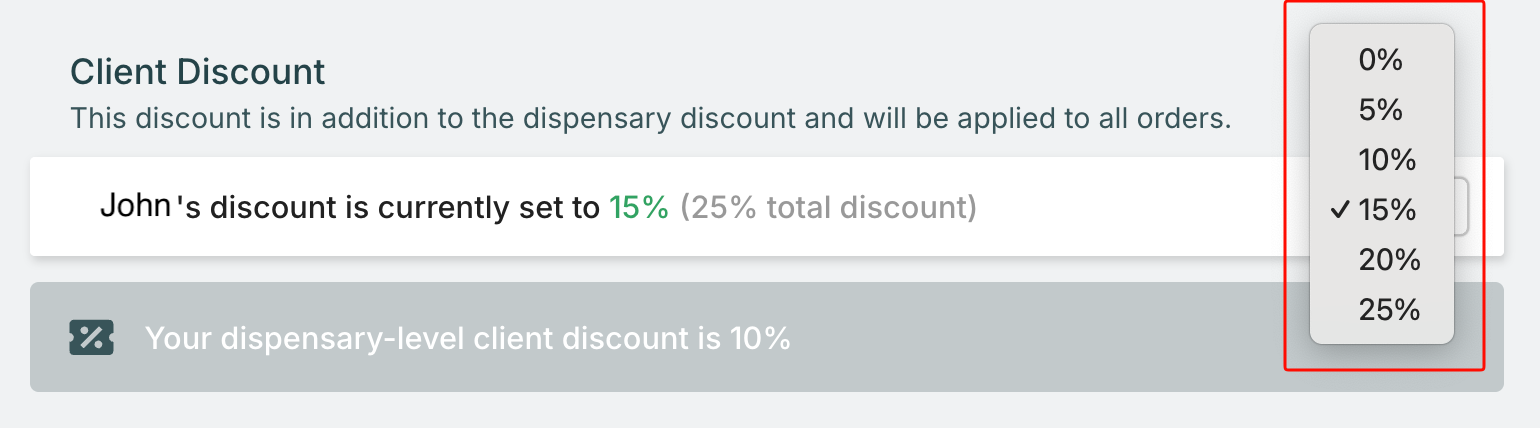
Task: Click the "10%" value in the gray banner
Action: tap(755, 338)
